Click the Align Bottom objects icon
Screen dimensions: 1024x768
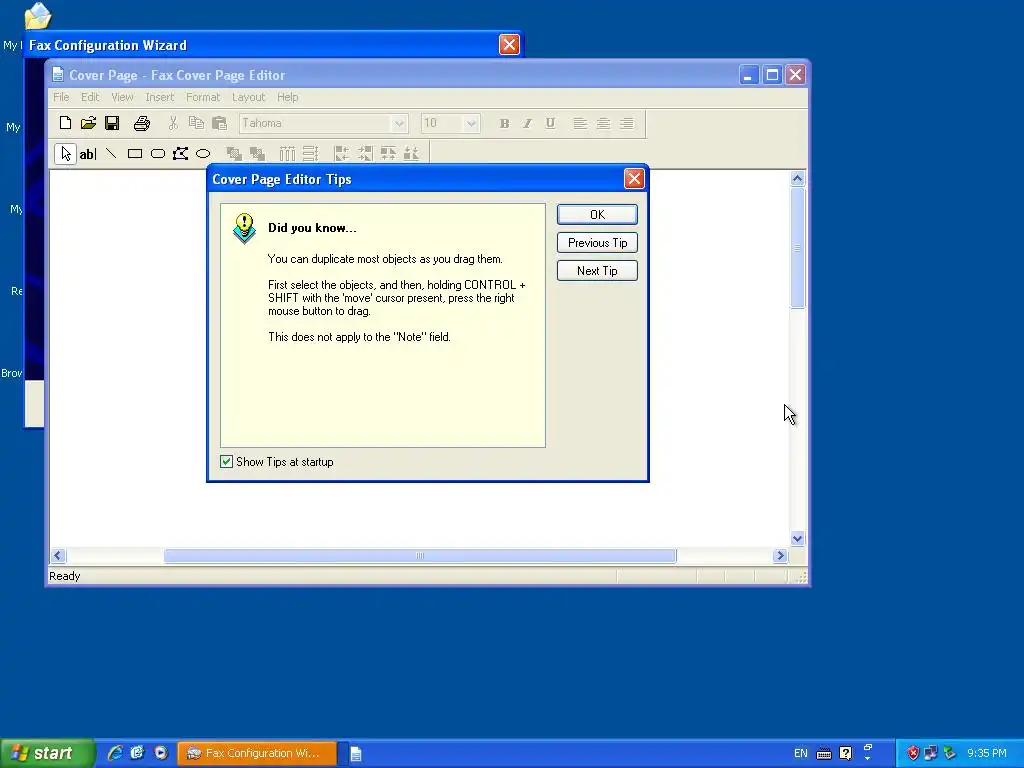(x=411, y=154)
